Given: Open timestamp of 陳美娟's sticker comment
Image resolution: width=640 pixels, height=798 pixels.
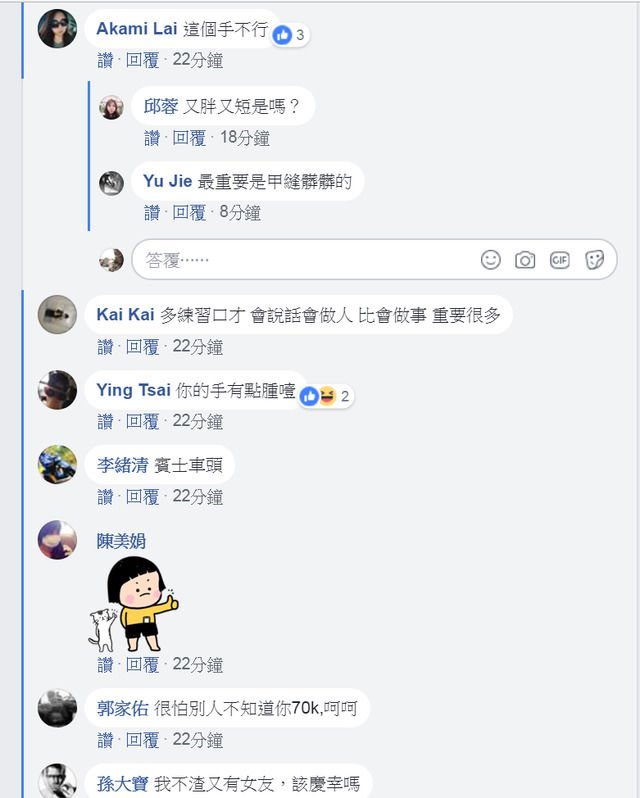Looking at the screenshot, I should (x=197, y=664).
